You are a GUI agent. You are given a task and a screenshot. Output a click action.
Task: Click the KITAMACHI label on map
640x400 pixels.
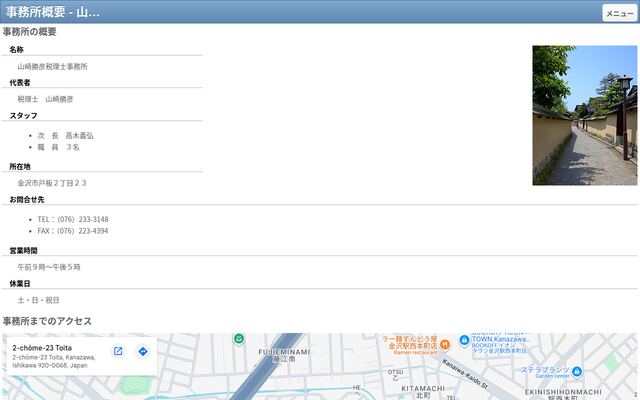click(x=423, y=388)
